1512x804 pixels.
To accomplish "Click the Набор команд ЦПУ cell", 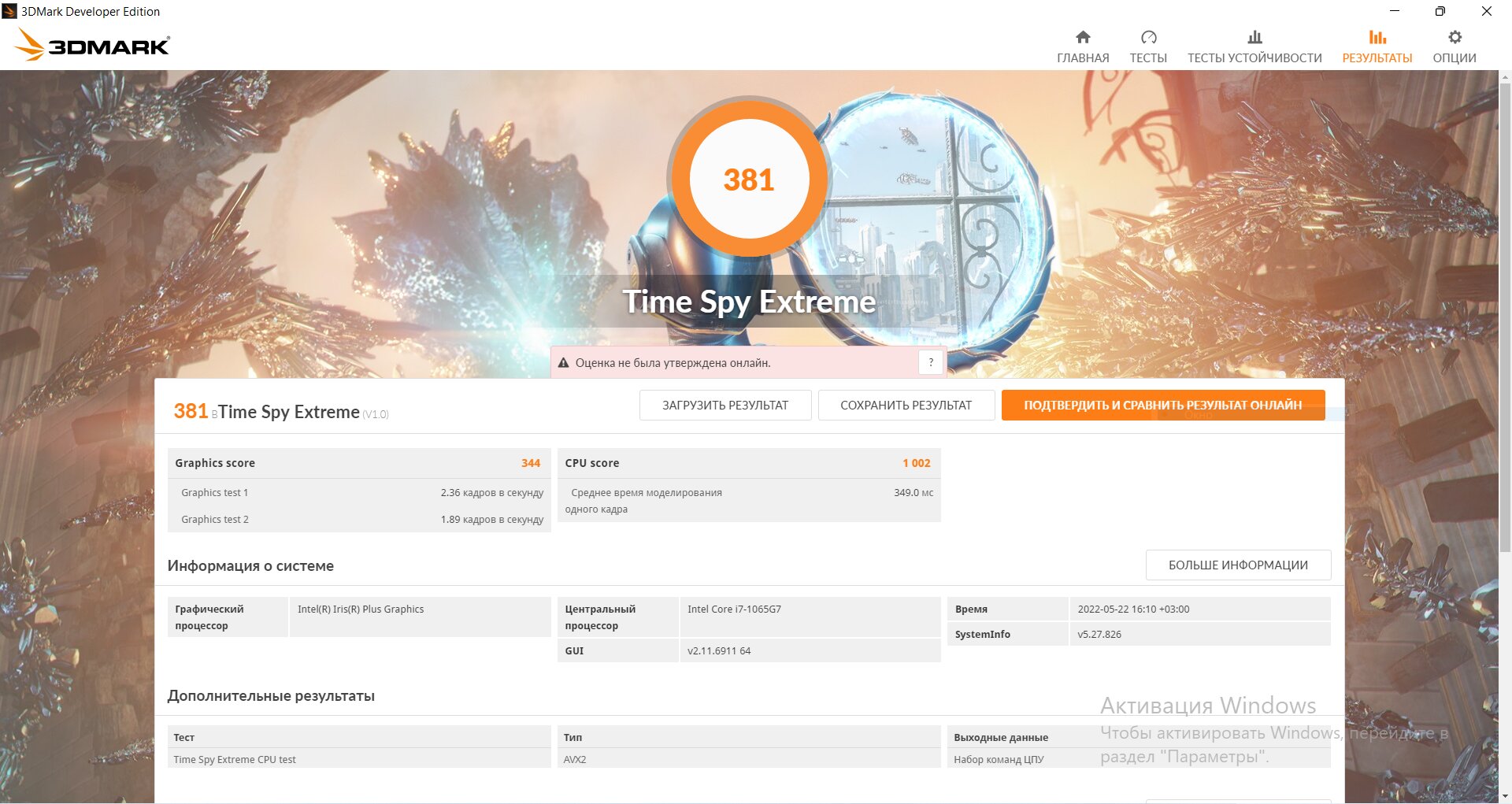I will coord(1139,759).
